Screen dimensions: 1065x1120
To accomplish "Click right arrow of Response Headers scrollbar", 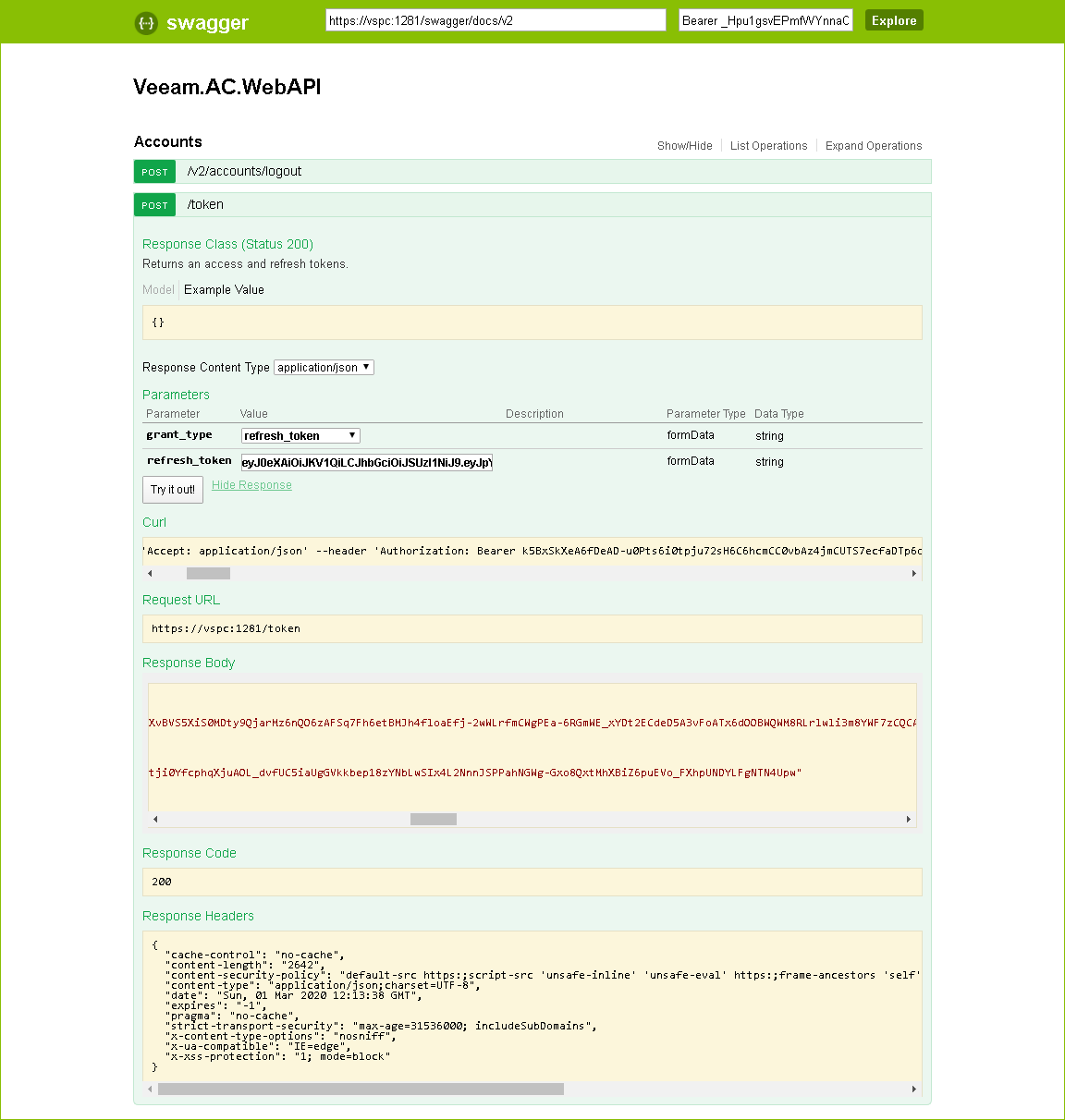I will click(914, 1089).
